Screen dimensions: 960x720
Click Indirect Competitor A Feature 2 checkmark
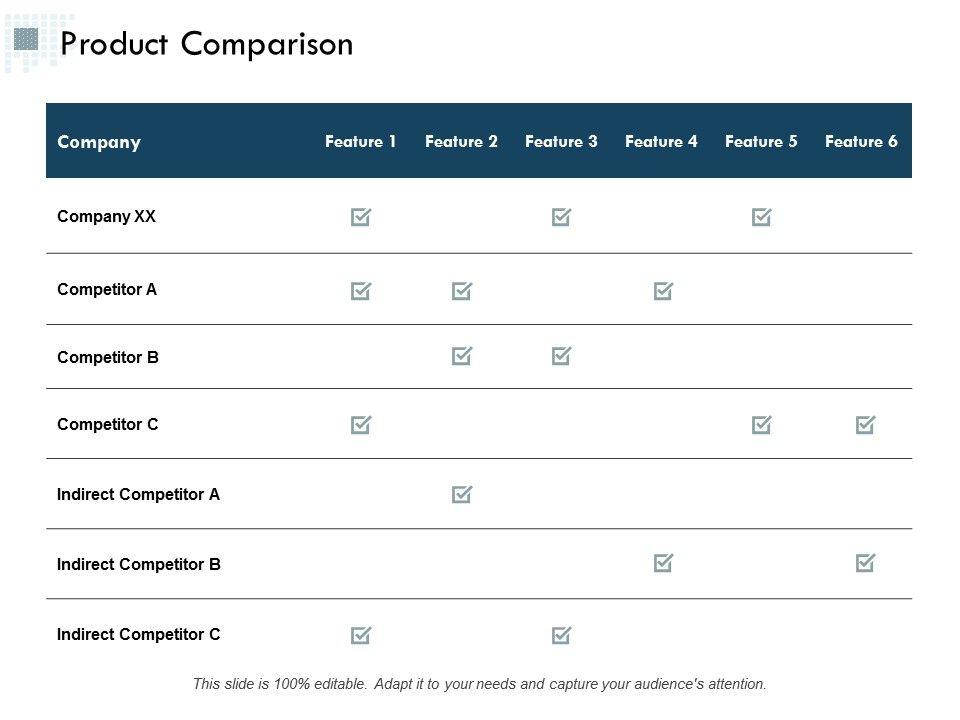461,494
